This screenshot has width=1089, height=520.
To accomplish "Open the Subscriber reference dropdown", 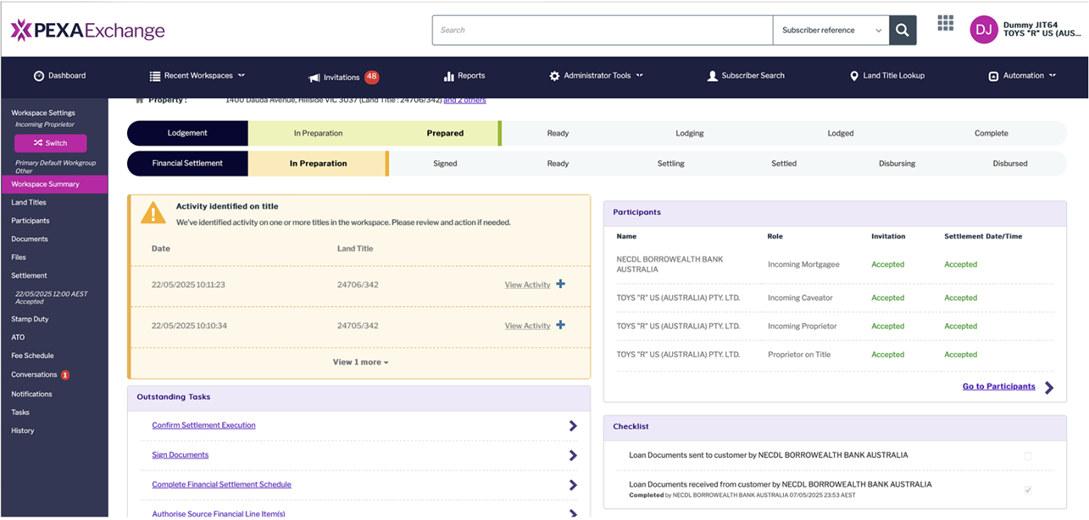I will pyautogui.click(x=831, y=31).
